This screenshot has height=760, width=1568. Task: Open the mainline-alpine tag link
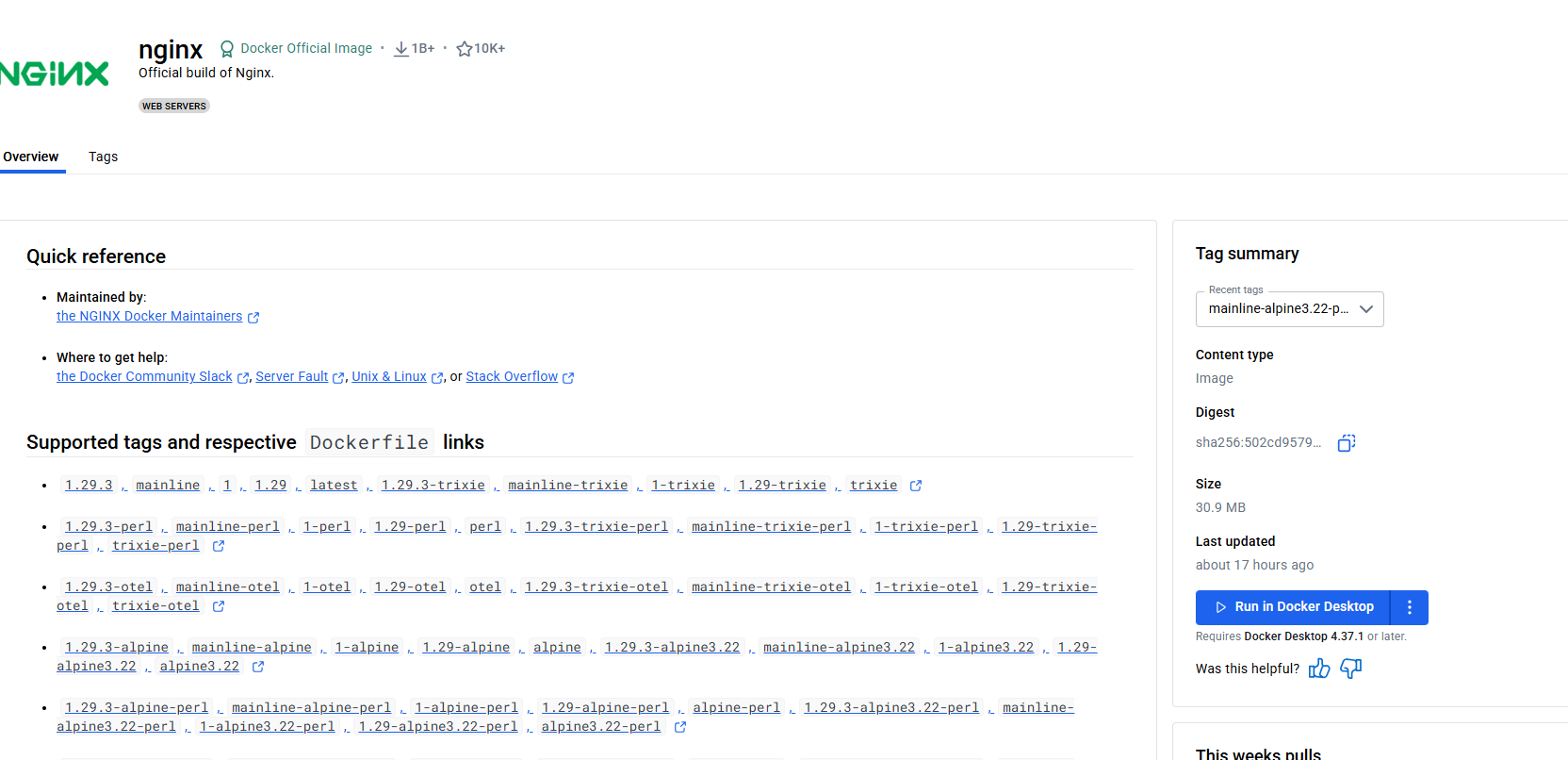click(252, 647)
